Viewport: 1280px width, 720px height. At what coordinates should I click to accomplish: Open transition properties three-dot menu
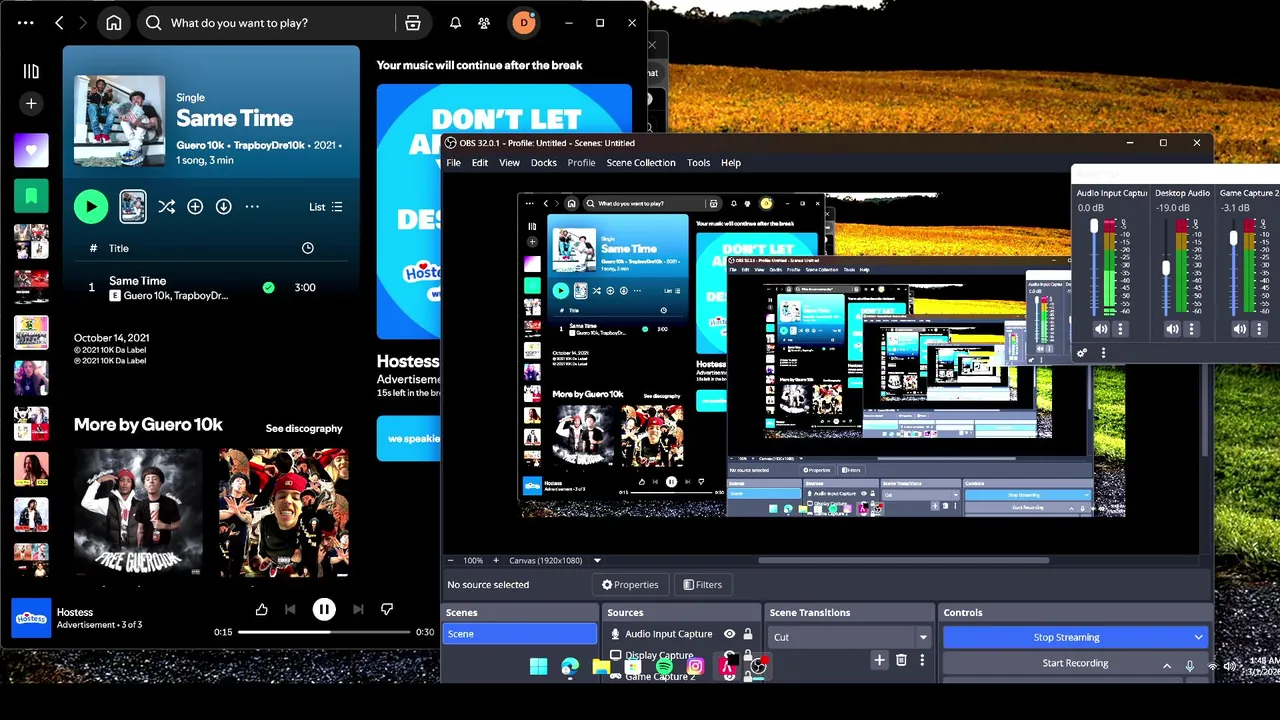click(x=922, y=660)
